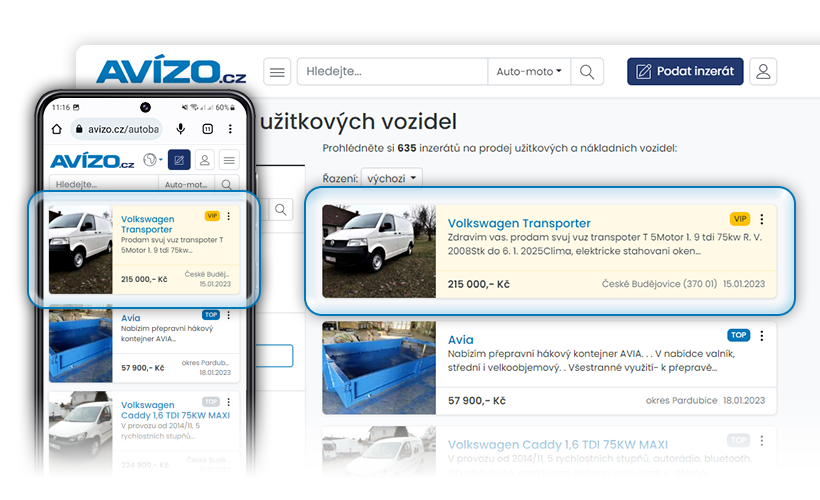This screenshot has height=500, width=820.
Task: Tap the avizo.cz/autoba address bar on phone
Action: tap(118, 129)
